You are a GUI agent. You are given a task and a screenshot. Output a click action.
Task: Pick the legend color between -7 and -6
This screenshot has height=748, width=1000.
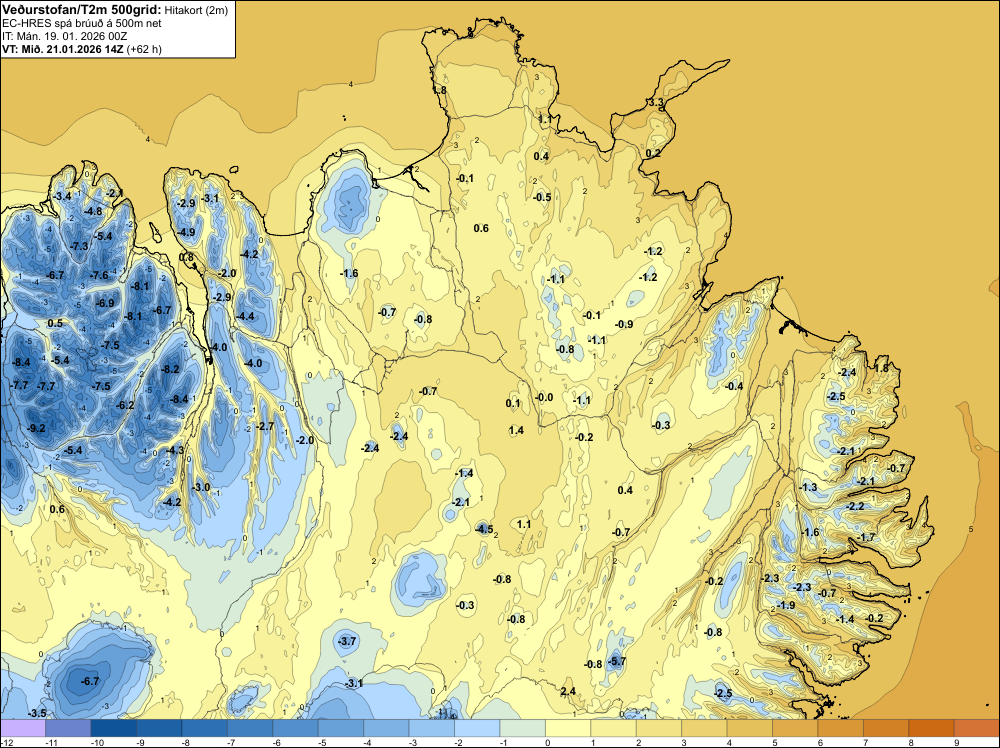point(250,728)
